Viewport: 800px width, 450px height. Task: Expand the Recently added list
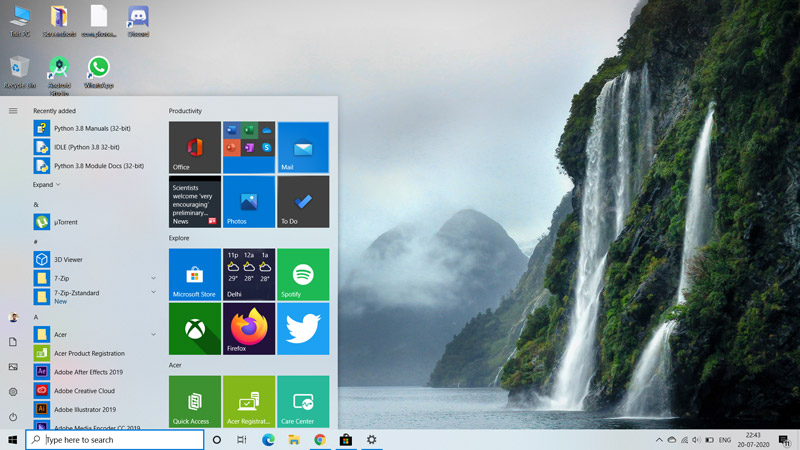point(46,185)
